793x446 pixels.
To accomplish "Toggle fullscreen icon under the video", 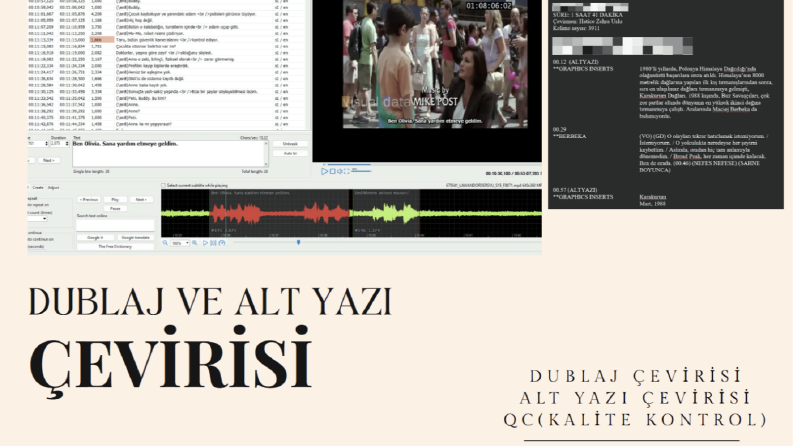I will [x=347, y=171].
